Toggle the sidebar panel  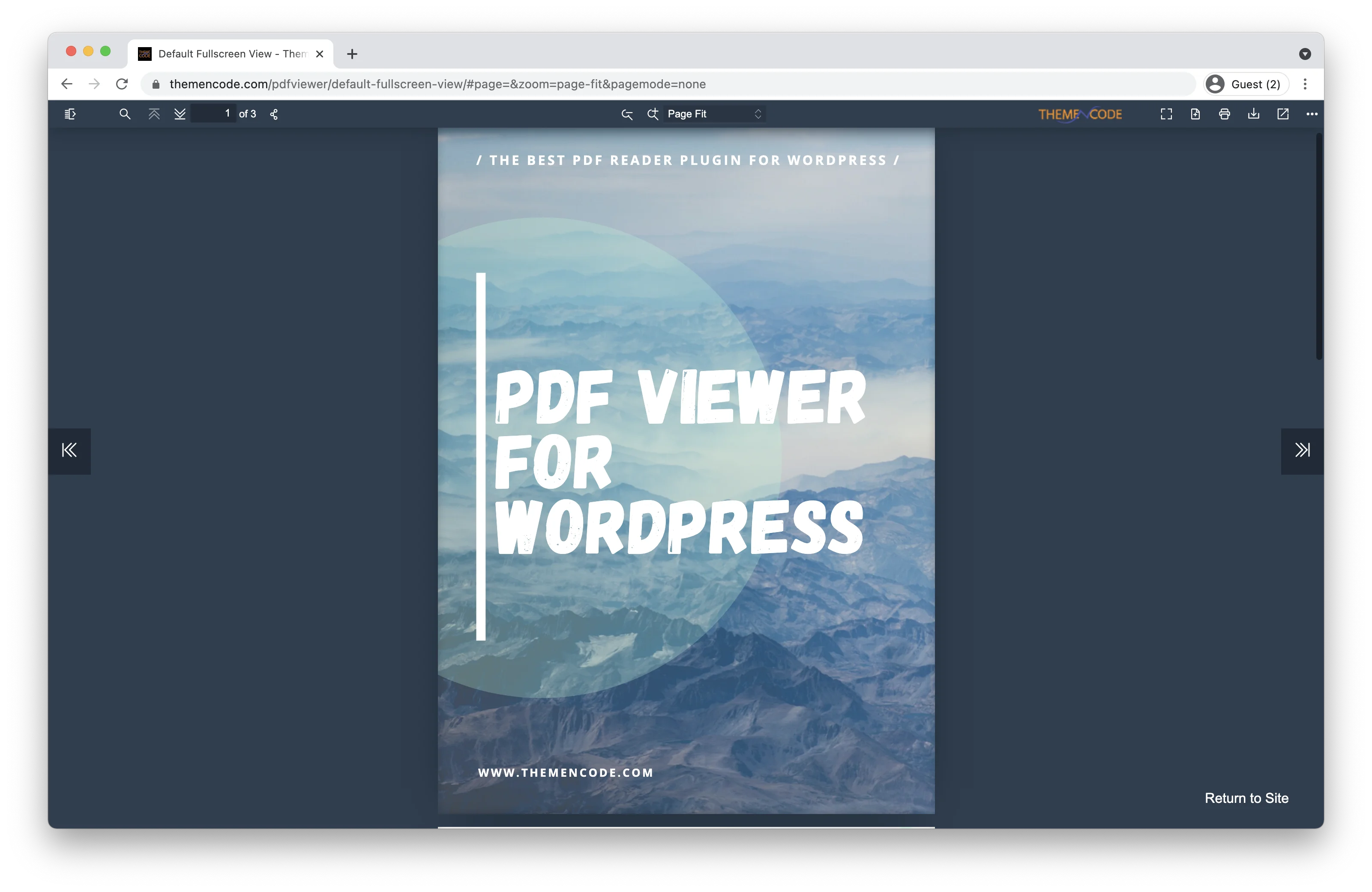70,114
